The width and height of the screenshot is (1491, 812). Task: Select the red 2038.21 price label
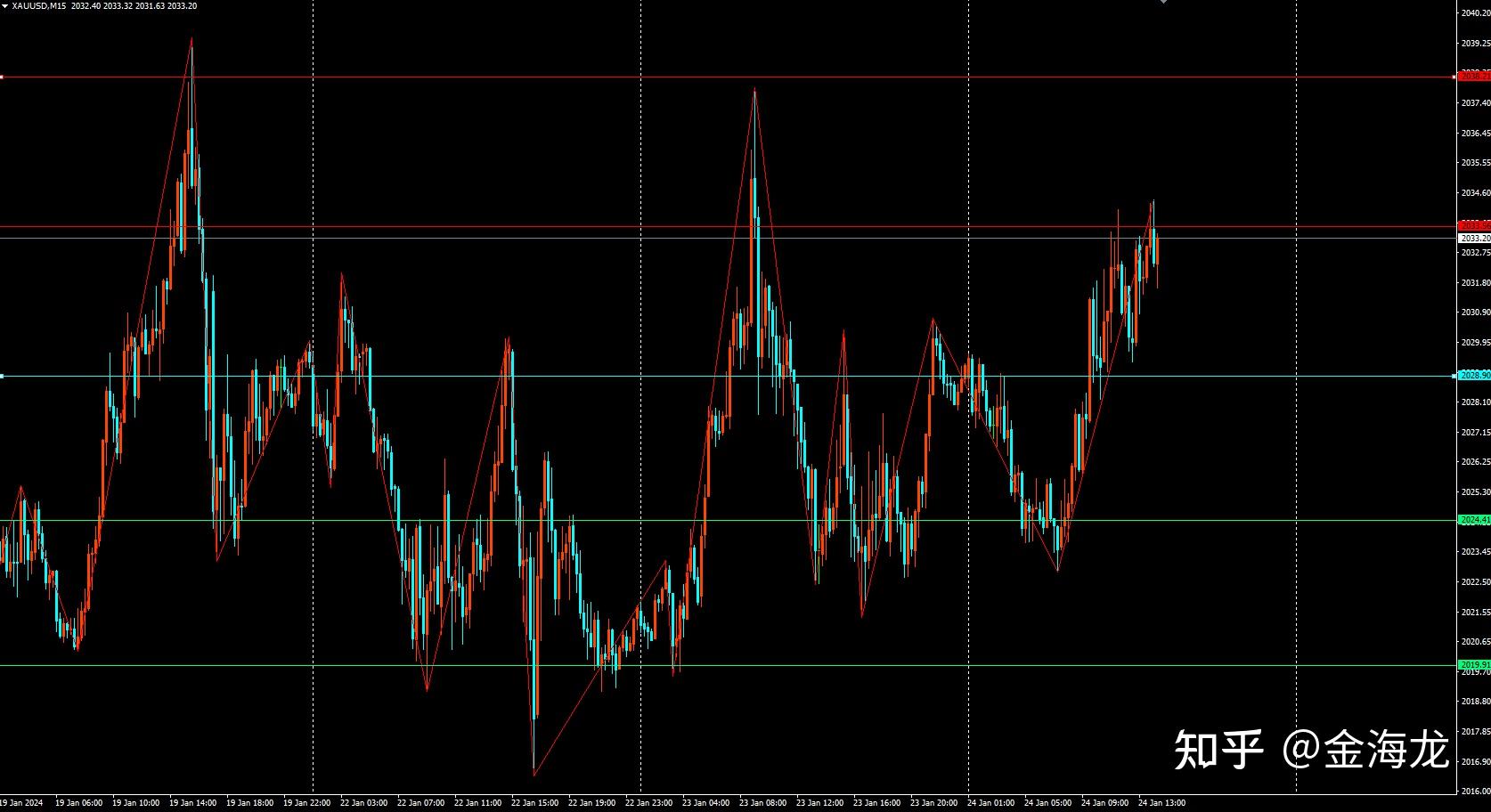pyautogui.click(x=1474, y=77)
